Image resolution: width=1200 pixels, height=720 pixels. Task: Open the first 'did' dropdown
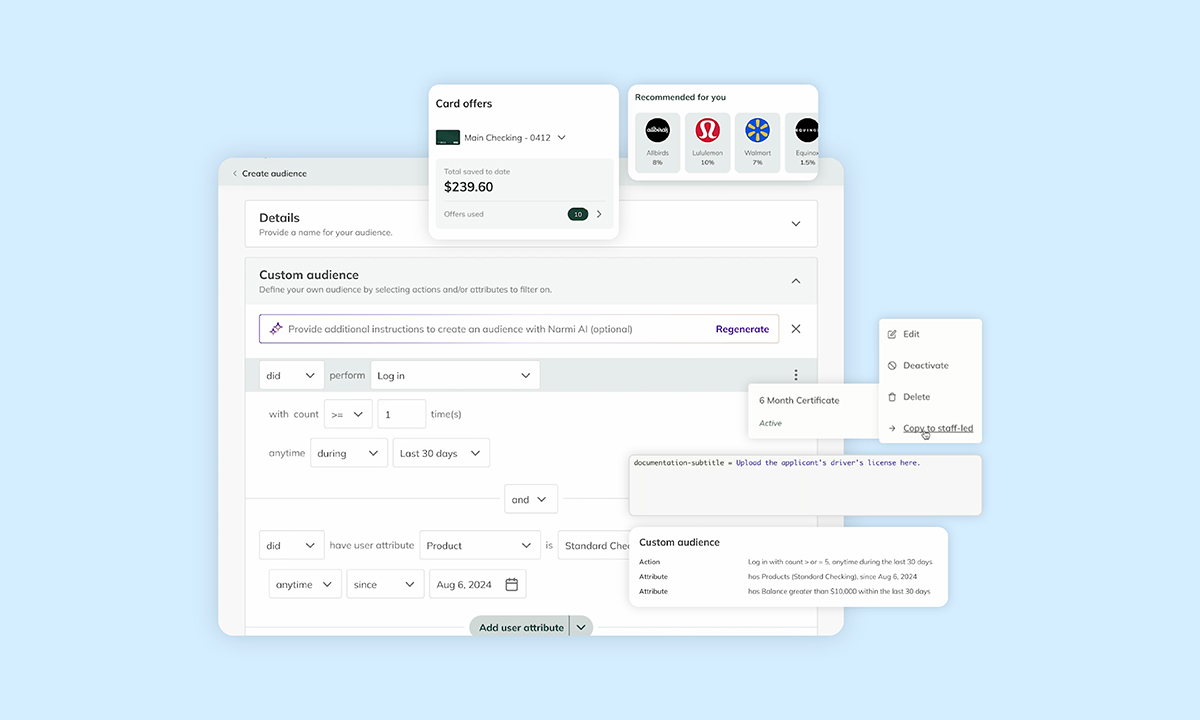coord(292,376)
